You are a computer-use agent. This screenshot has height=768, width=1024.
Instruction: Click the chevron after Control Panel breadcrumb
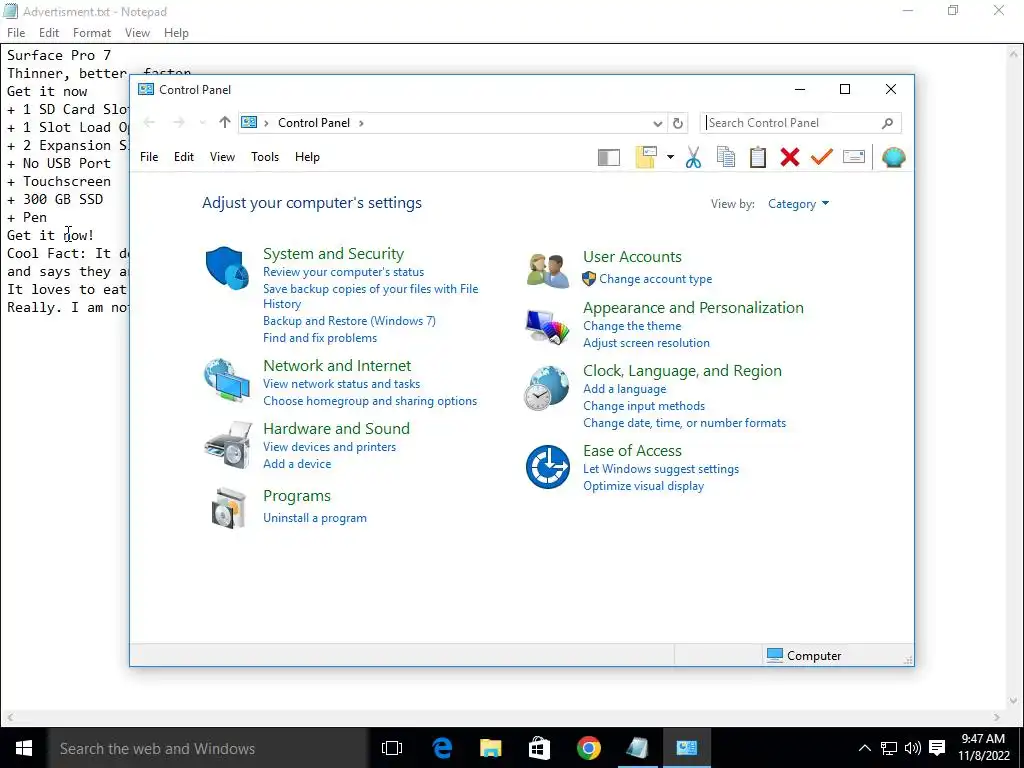pos(361,123)
